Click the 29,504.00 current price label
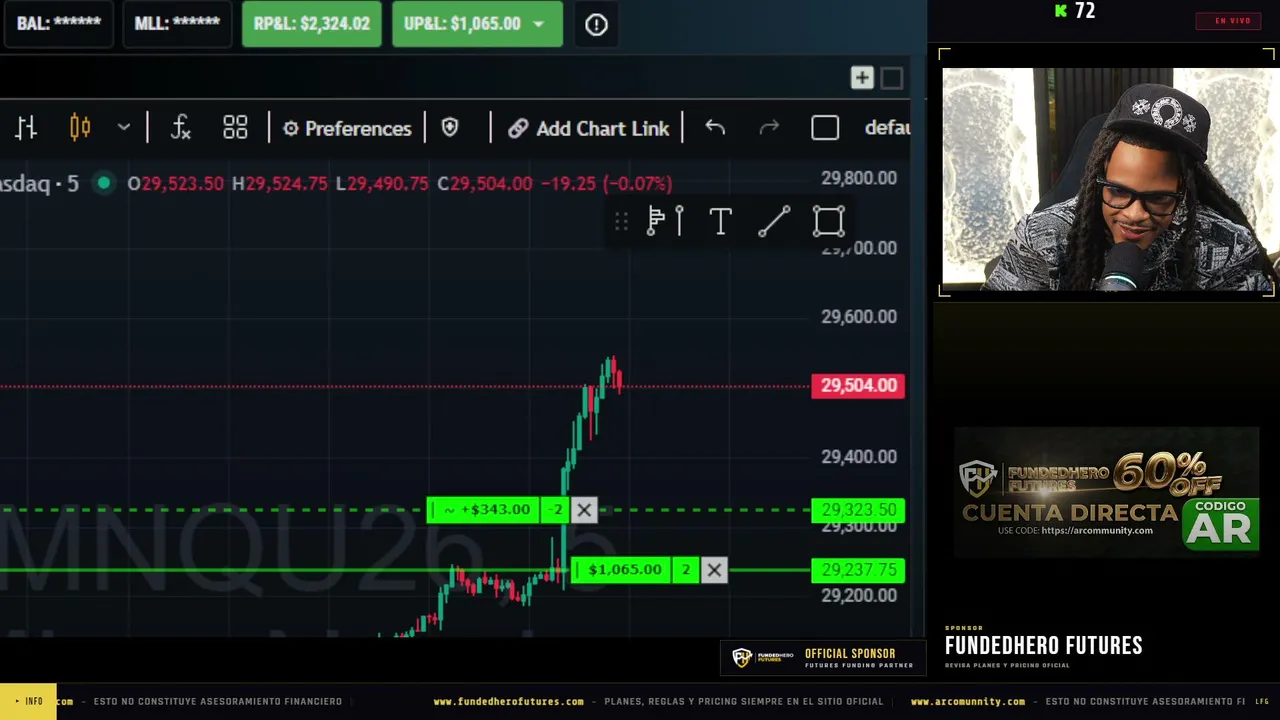This screenshot has height=720, width=1280. point(858,386)
